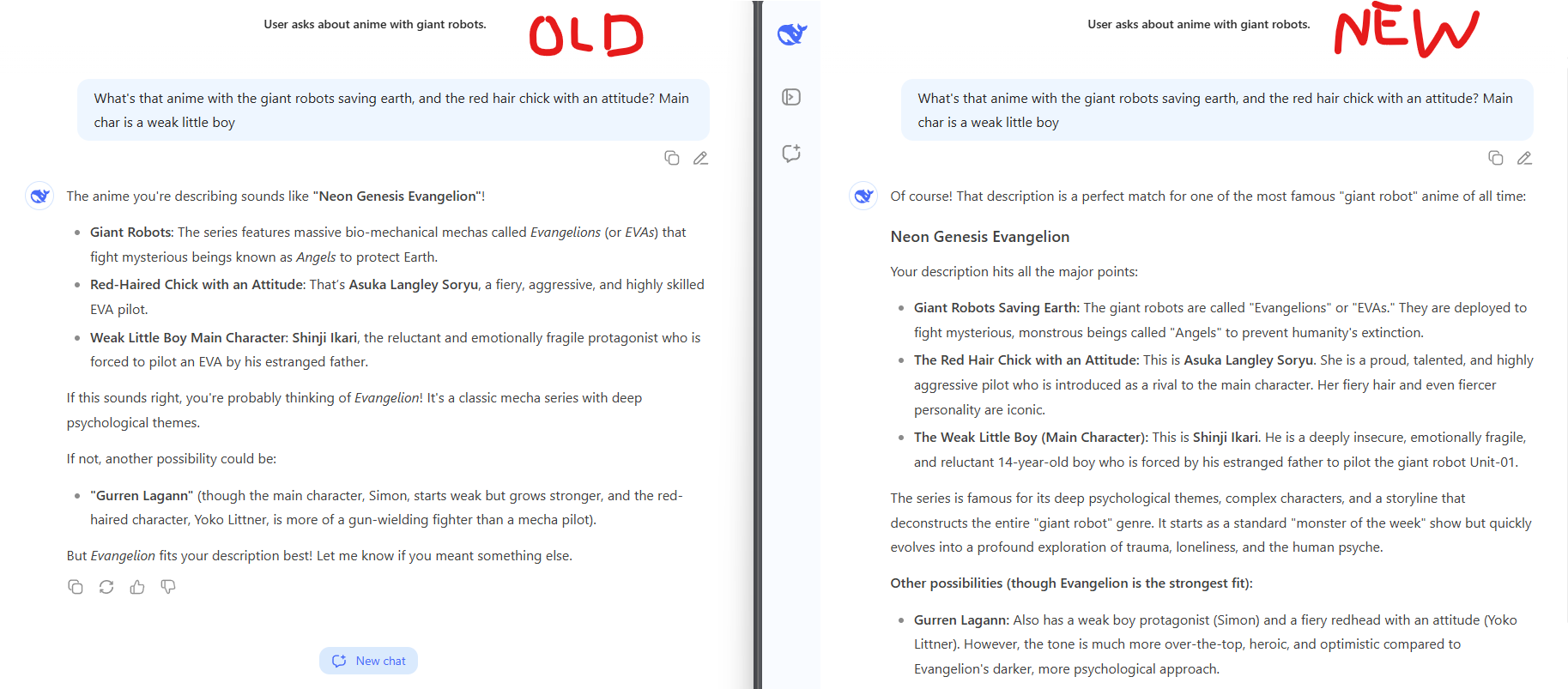The height and width of the screenshot is (689, 1568).
Task: Click bold "Neon Genesis Evangelion" in OLD chat
Action: (x=398, y=196)
